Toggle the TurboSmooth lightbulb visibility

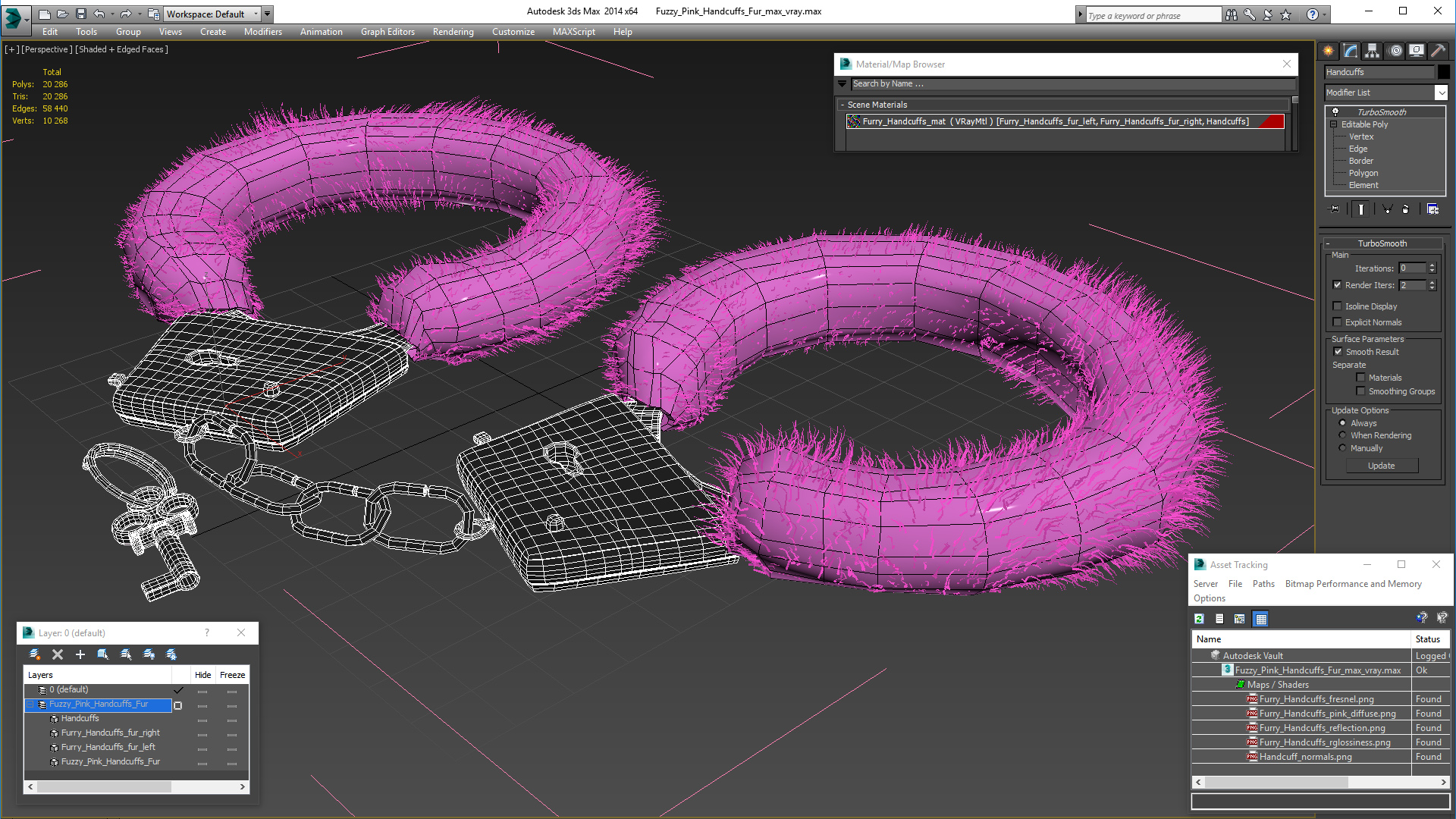pyautogui.click(x=1335, y=111)
